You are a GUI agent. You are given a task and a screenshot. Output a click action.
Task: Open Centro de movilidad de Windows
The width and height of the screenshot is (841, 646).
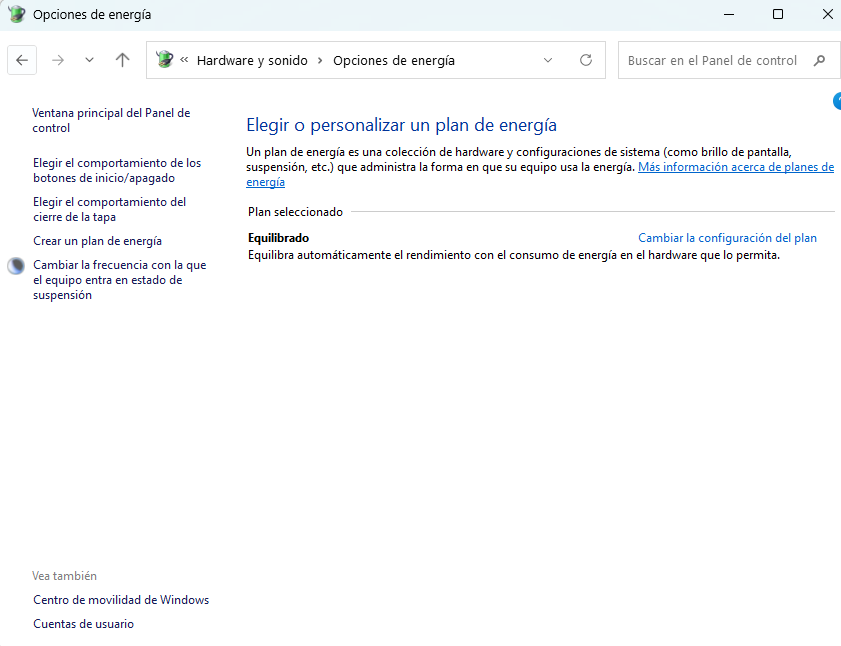point(121,599)
